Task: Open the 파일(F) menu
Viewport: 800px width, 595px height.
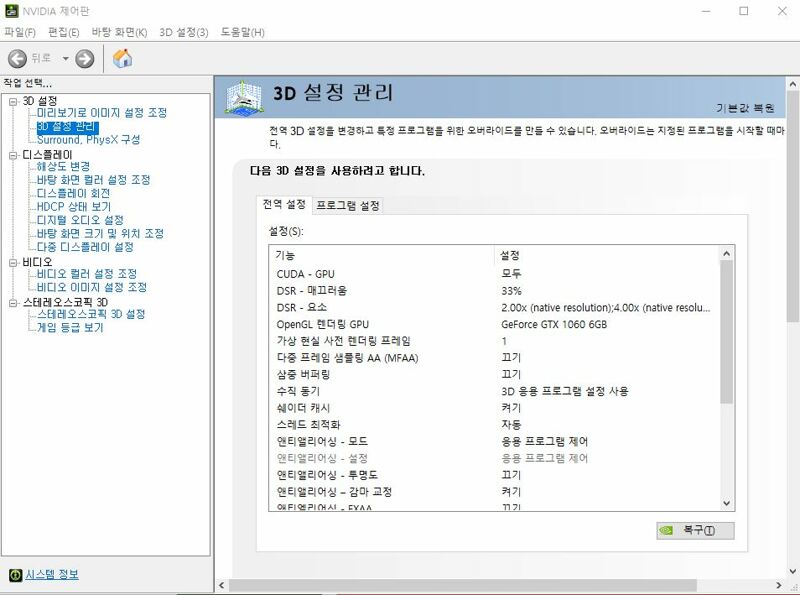Action: [x=20, y=32]
